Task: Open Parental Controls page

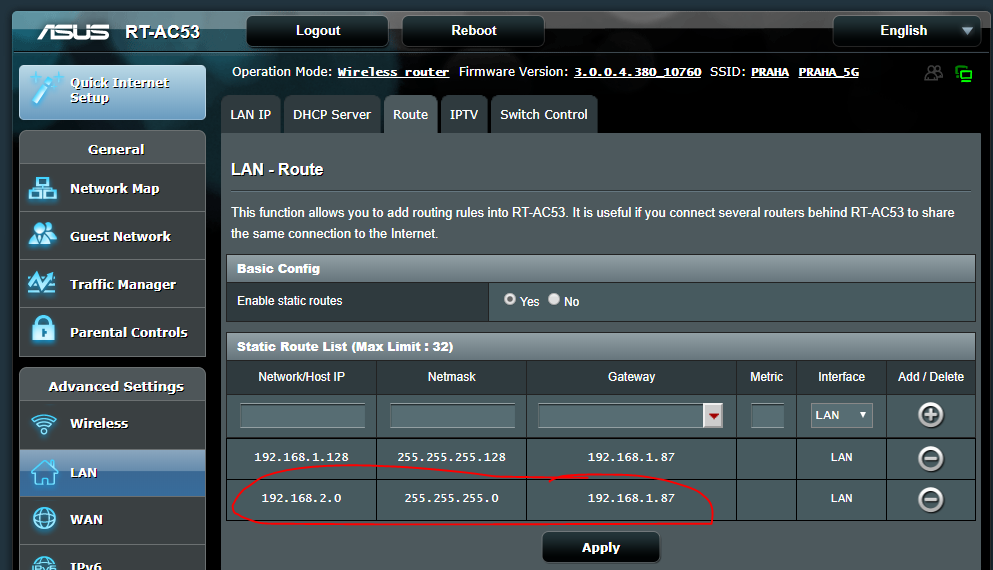Action: [112, 332]
